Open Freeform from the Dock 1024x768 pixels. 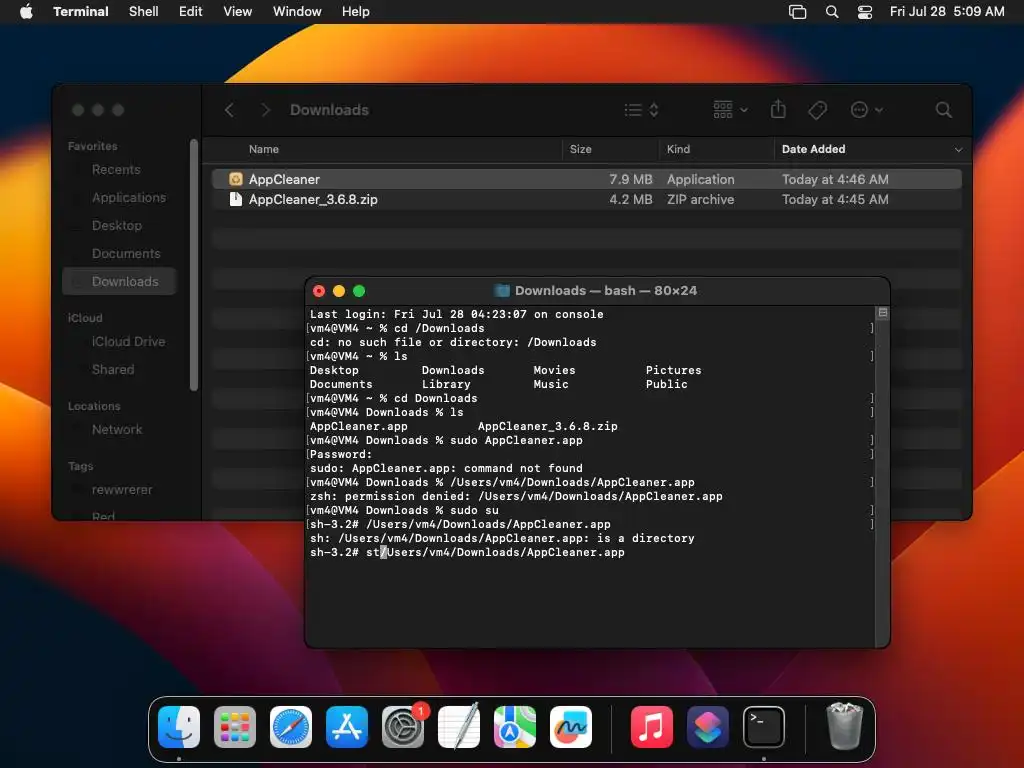[571, 727]
